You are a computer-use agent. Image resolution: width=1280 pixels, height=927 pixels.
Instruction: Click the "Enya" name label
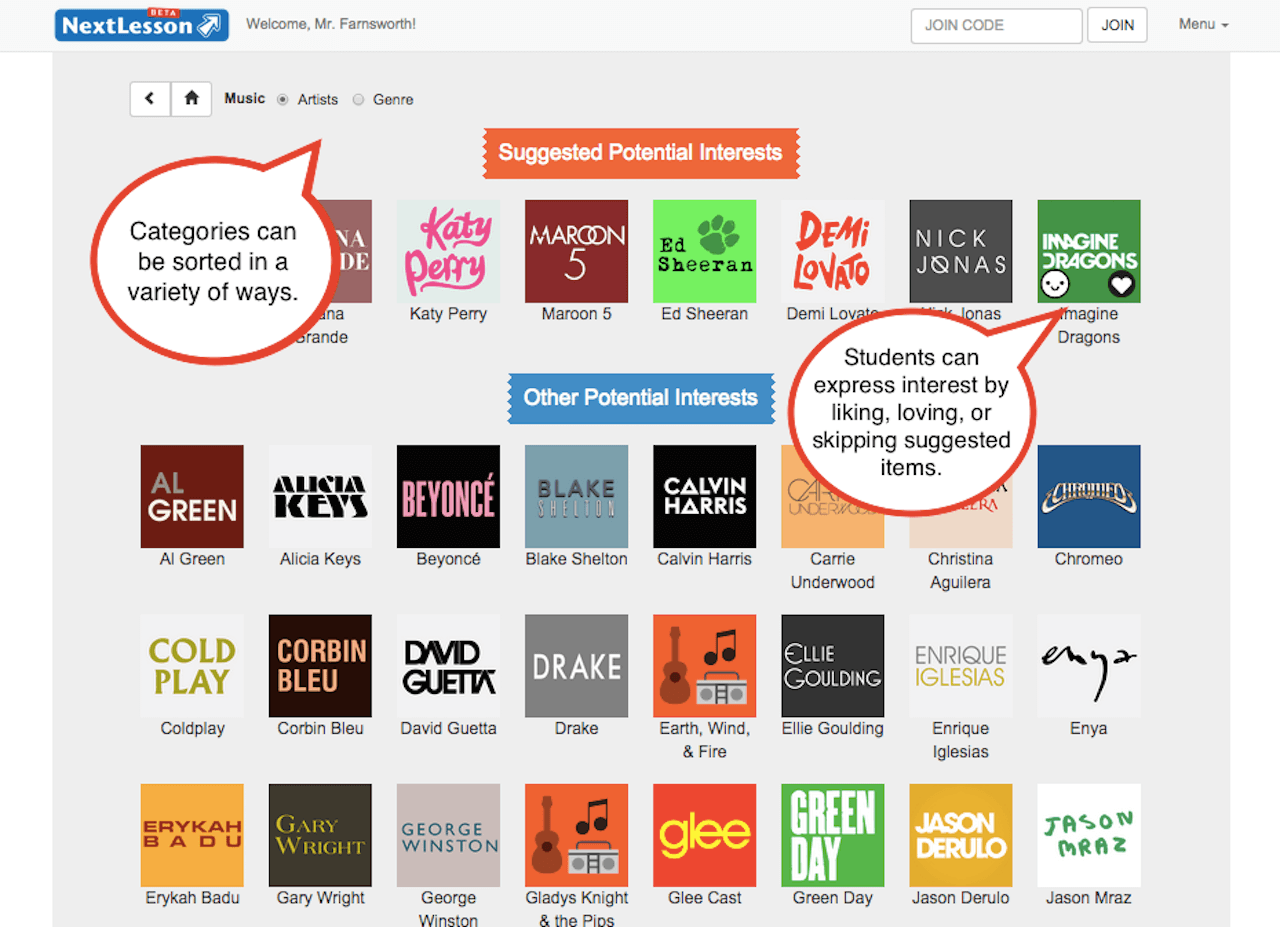pyautogui.click(x=1088, y=729)
